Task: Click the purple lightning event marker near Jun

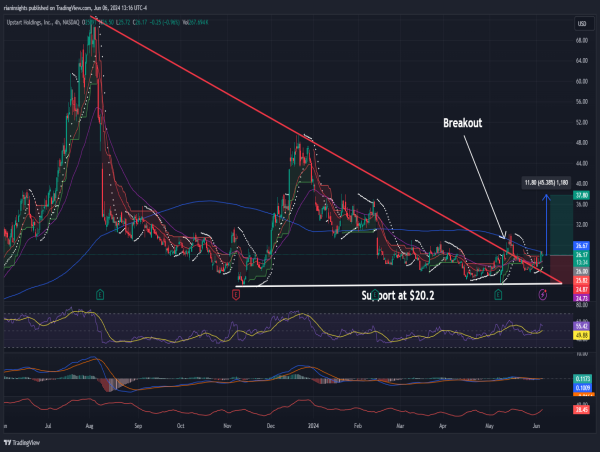Action: pos(543,295)
